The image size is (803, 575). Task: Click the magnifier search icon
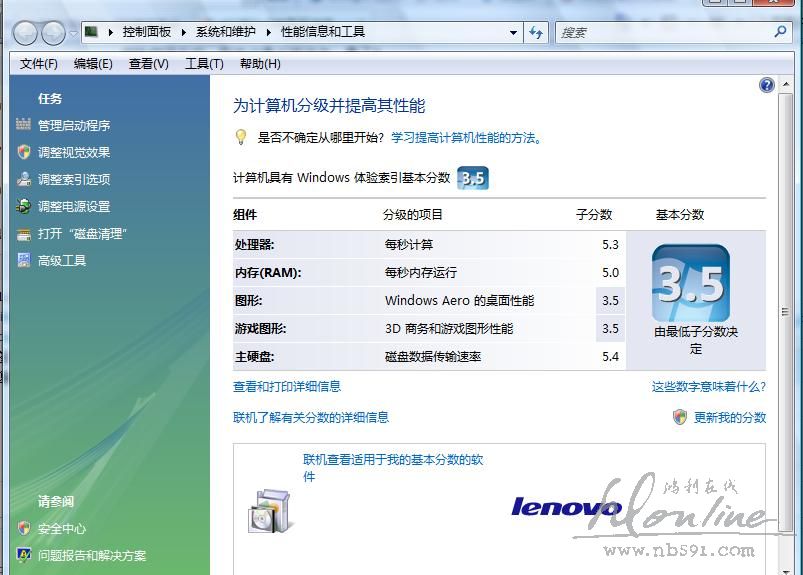pyautogui.click(x=780, y=32)
